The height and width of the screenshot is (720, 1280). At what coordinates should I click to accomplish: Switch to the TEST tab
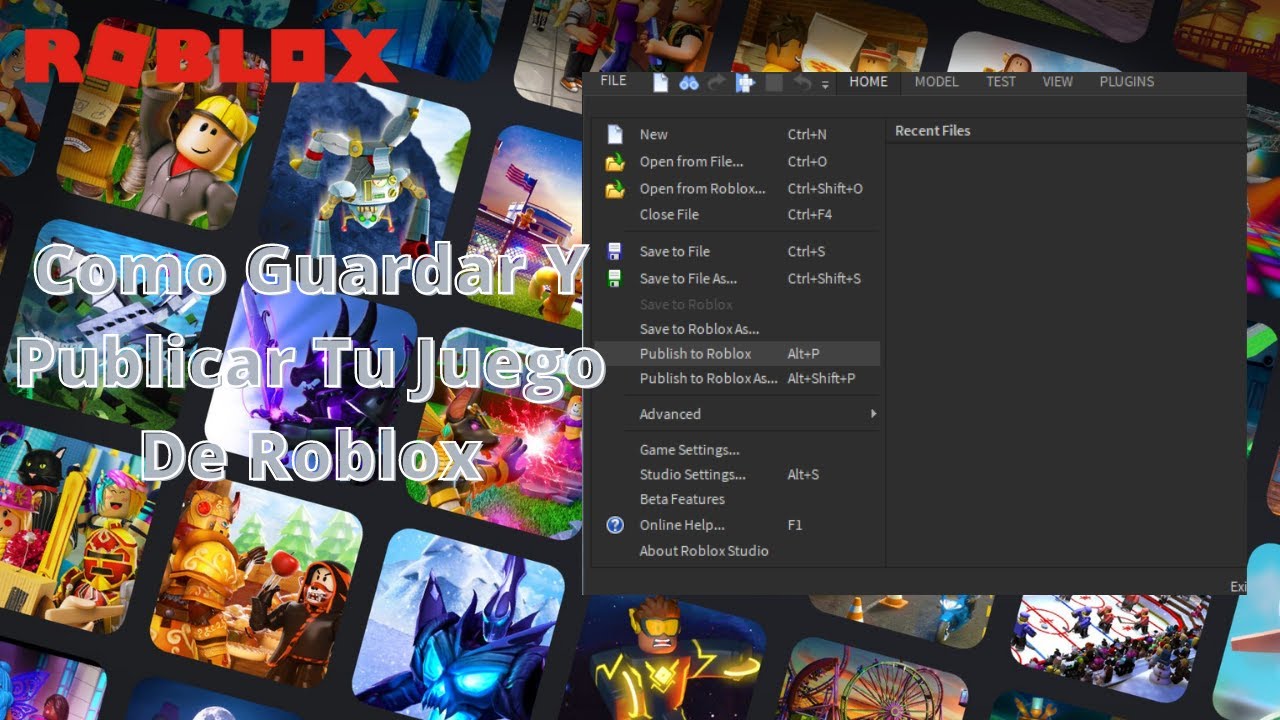coord(1001,82)
